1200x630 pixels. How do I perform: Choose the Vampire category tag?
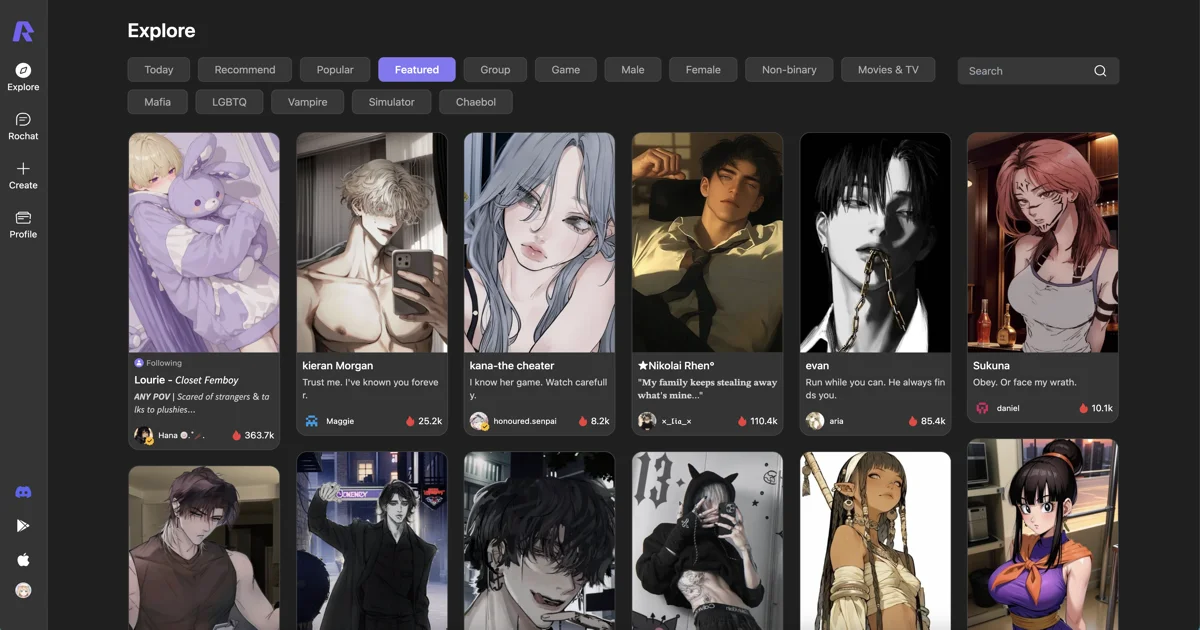coord(308,102)
